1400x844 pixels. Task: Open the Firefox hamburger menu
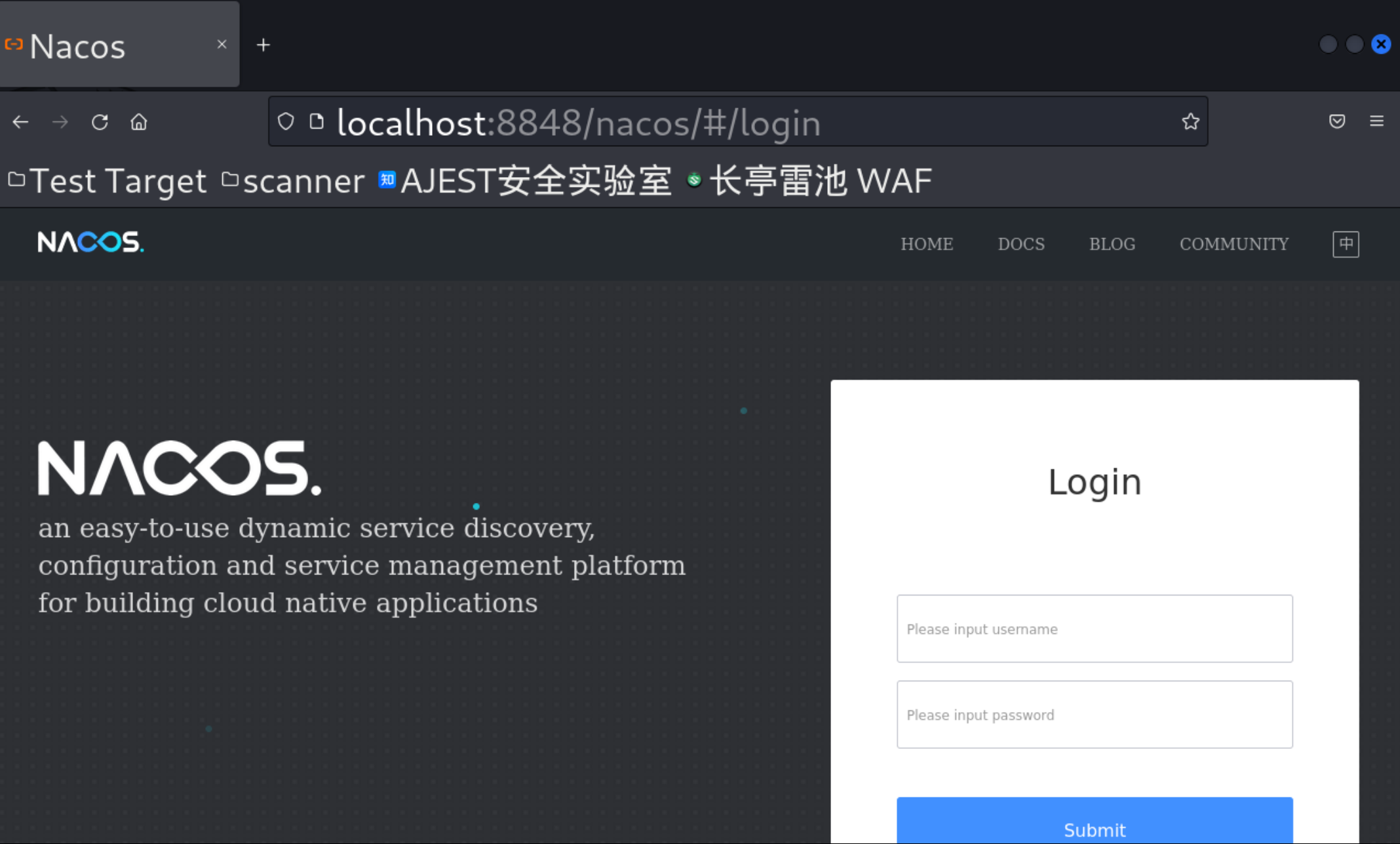[x=1376, y=121]
